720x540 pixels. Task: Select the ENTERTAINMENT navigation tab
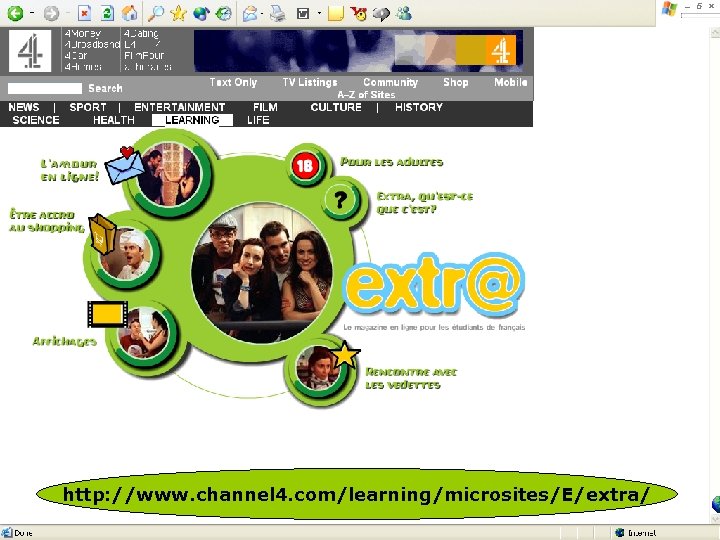(x=180, y=107)
